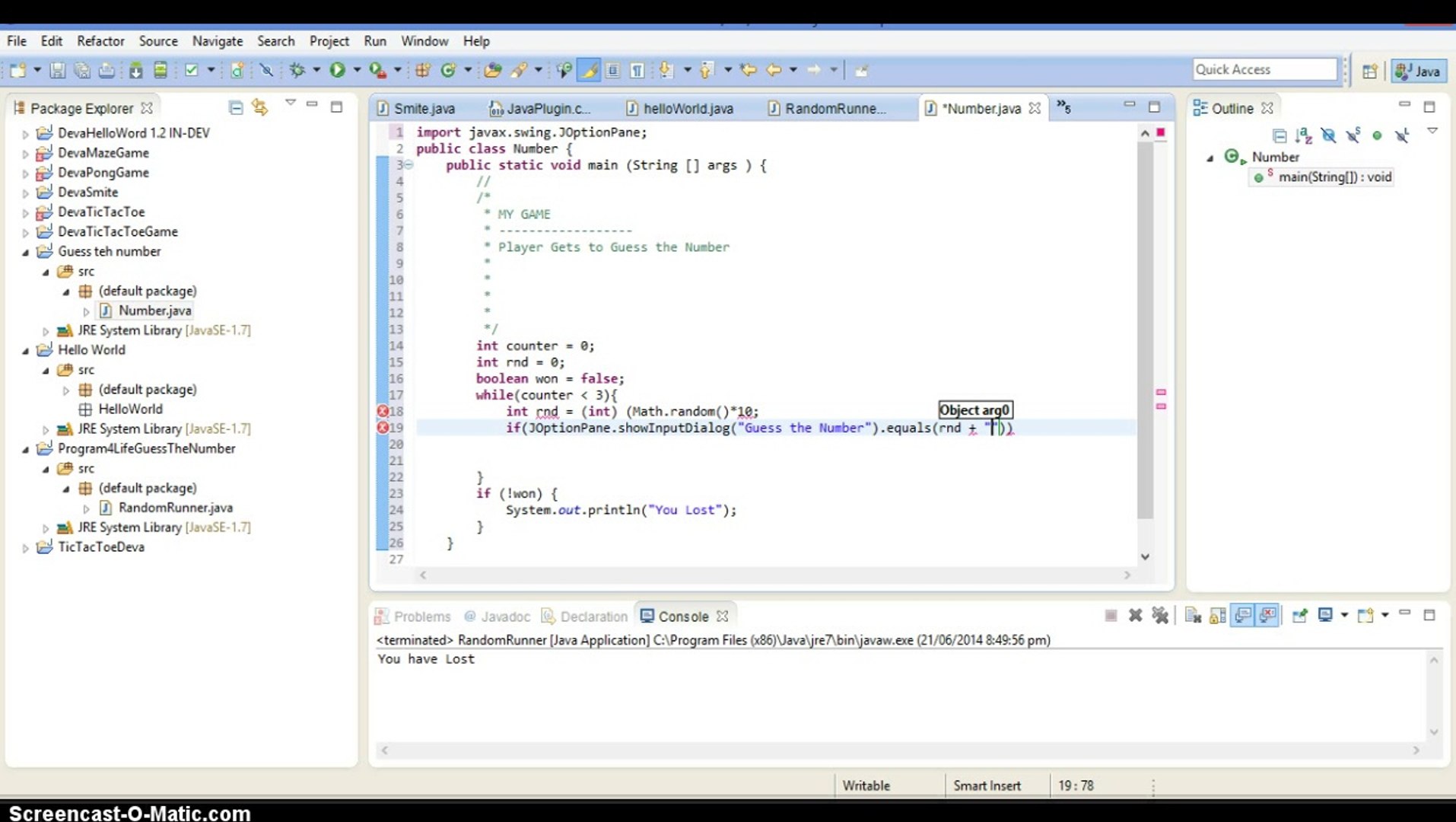Click the Save icon in the toolbar
The width and height of the screenshot is (1456, 822).
tap(57, 70)
